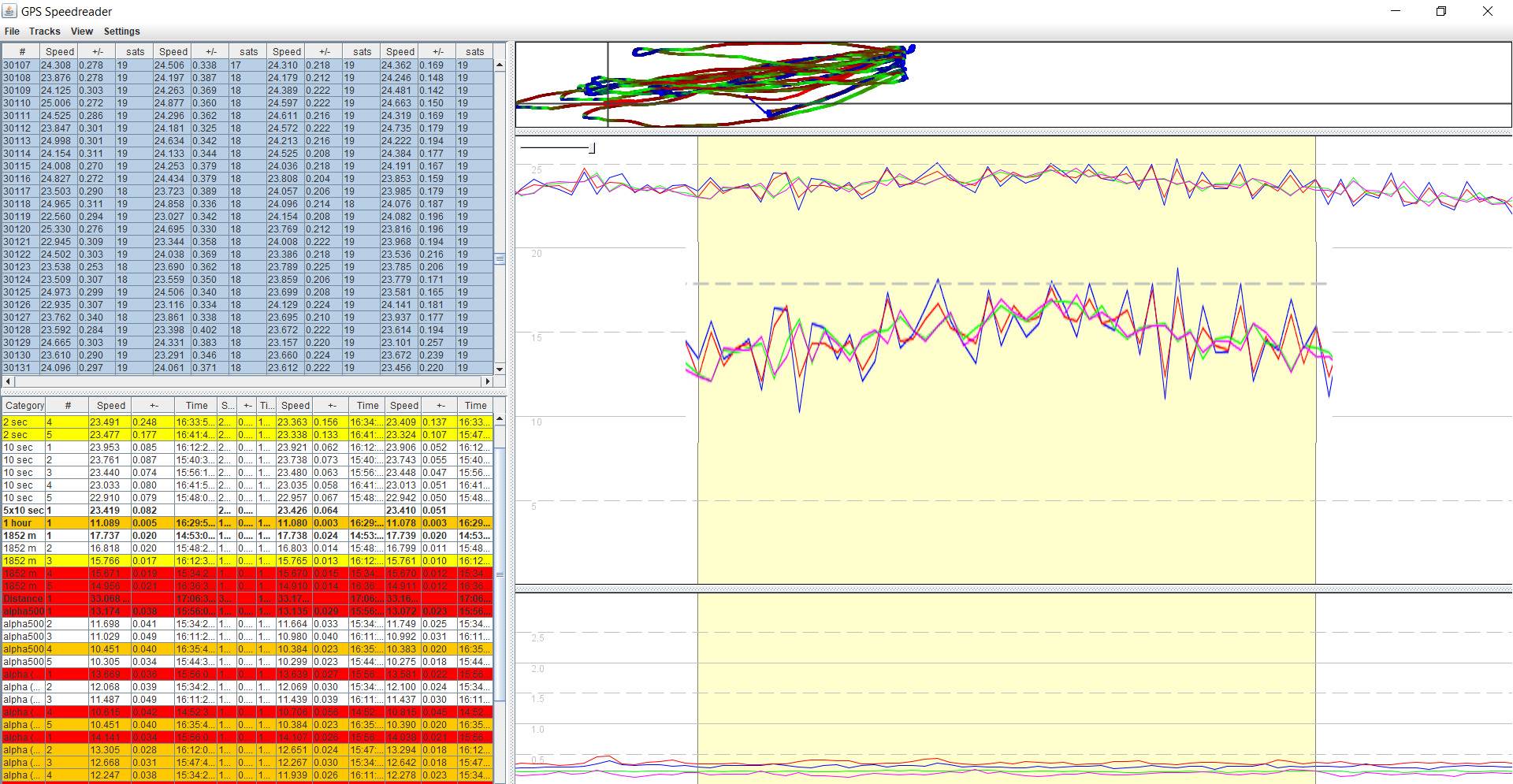Click down arrow of data table scrollbar
The image size is (1513, 784).
(x=500, y=369)
